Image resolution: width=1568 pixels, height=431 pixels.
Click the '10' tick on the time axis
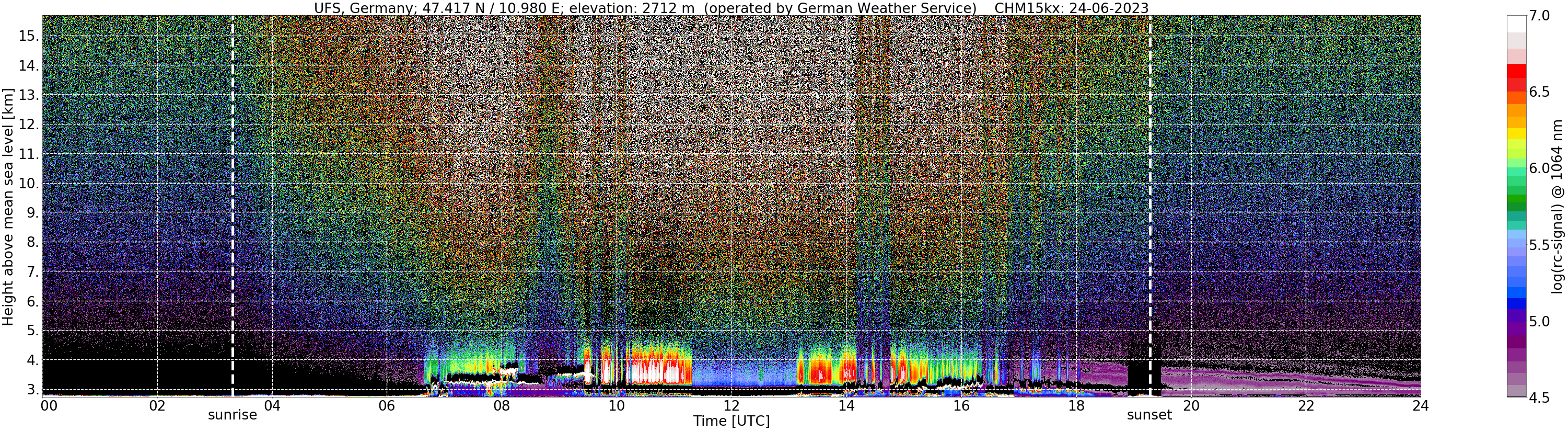coord(617,405)
